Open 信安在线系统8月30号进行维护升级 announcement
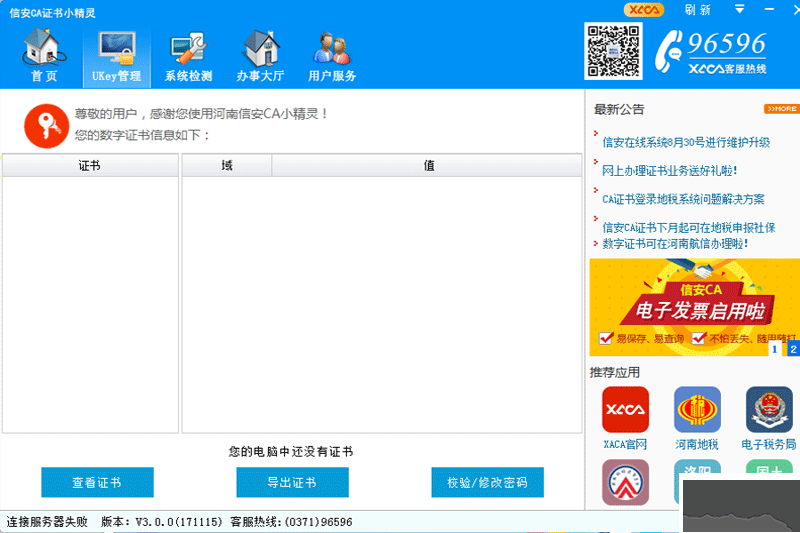Image resolution: width=800 pixels, height=533 pixels. (x=686, y=142)
